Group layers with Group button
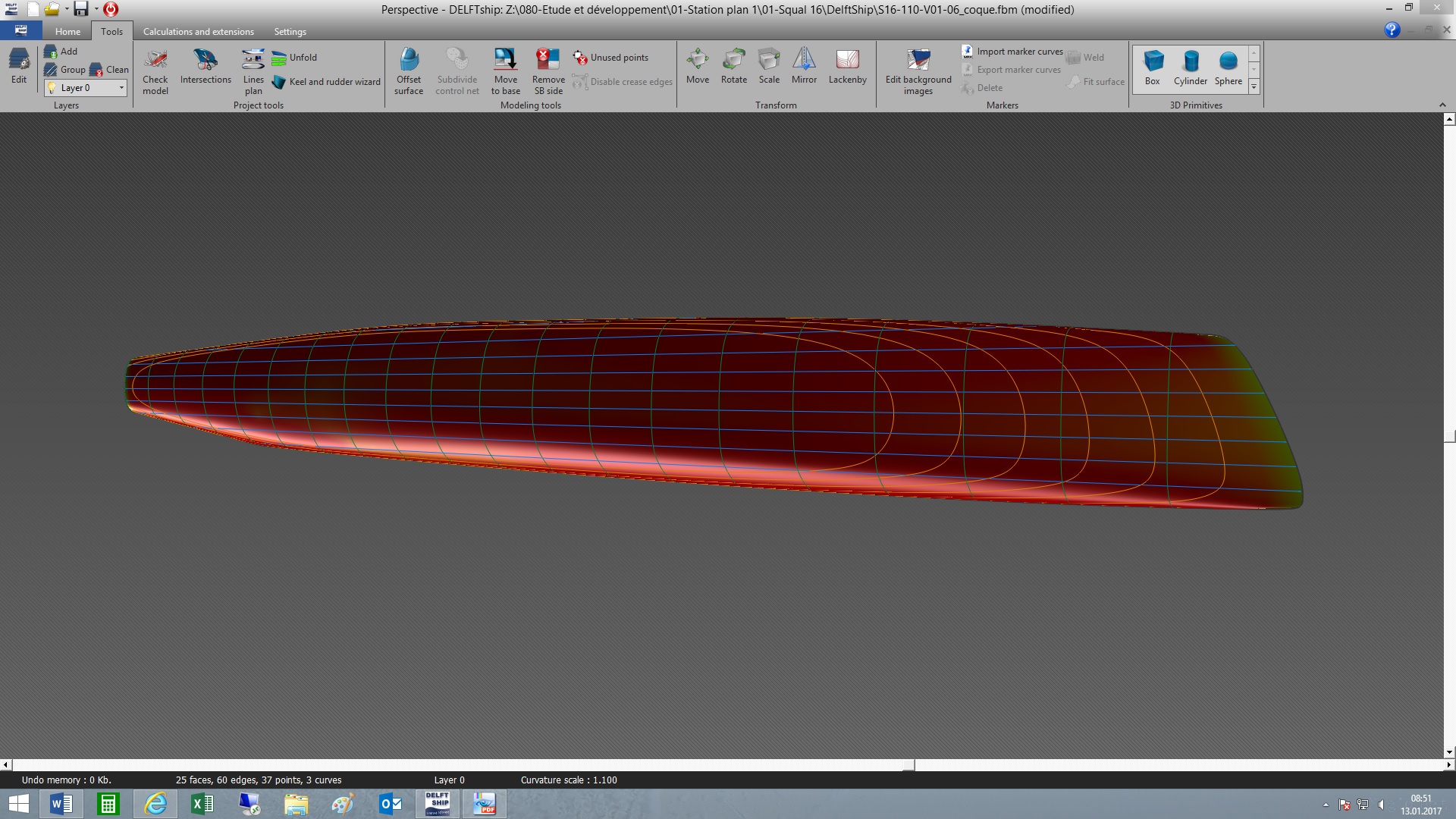This screenshot has height=819, width=1456. point(64,70)
